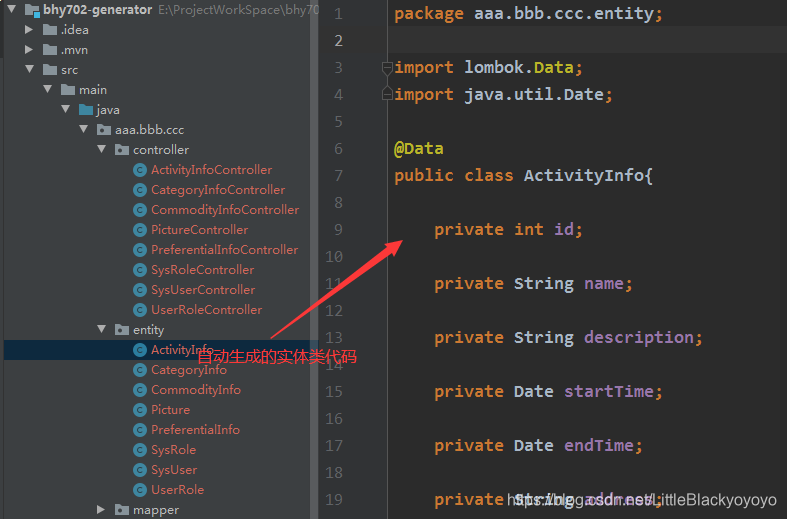Click the entity package folder icon

point(122,330)
